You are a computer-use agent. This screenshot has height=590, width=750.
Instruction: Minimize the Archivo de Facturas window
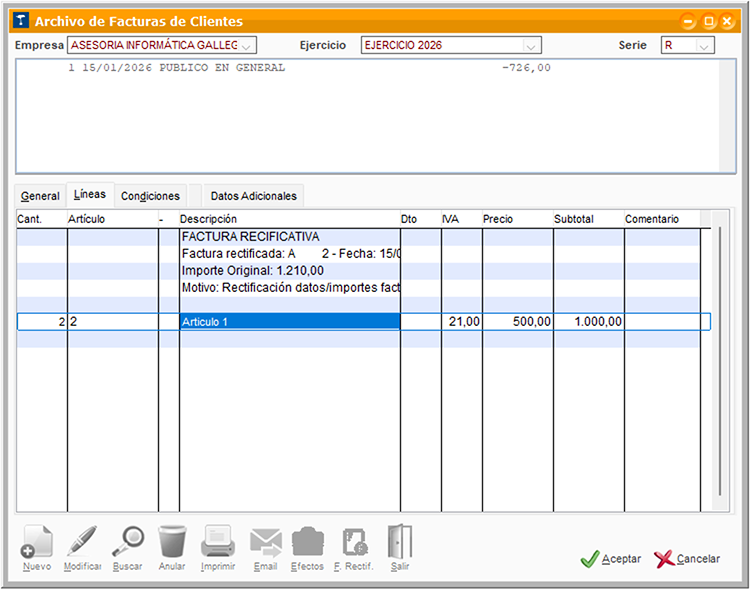[x=688, y=21]
